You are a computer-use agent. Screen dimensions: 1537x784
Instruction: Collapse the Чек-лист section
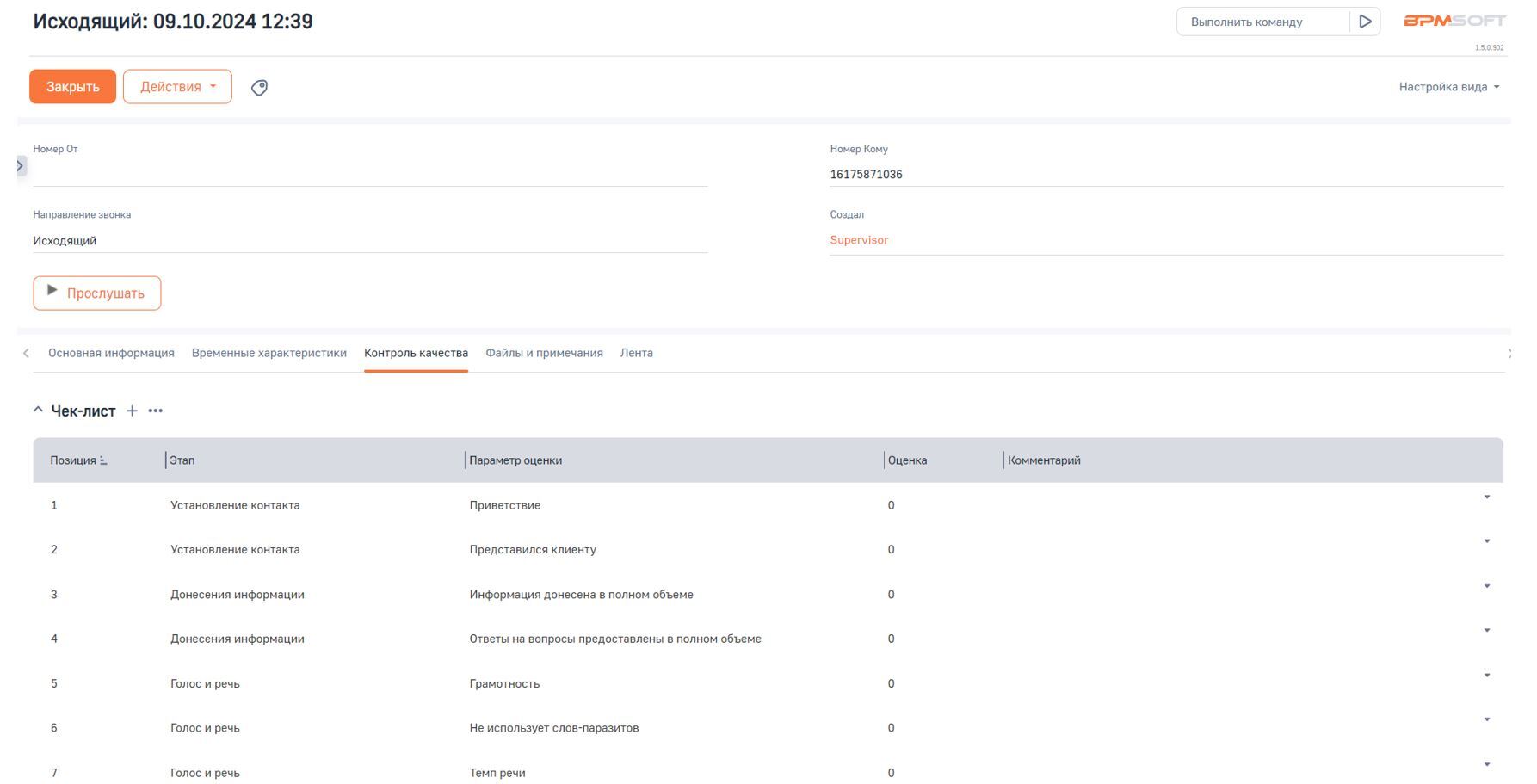pos(38,411)
